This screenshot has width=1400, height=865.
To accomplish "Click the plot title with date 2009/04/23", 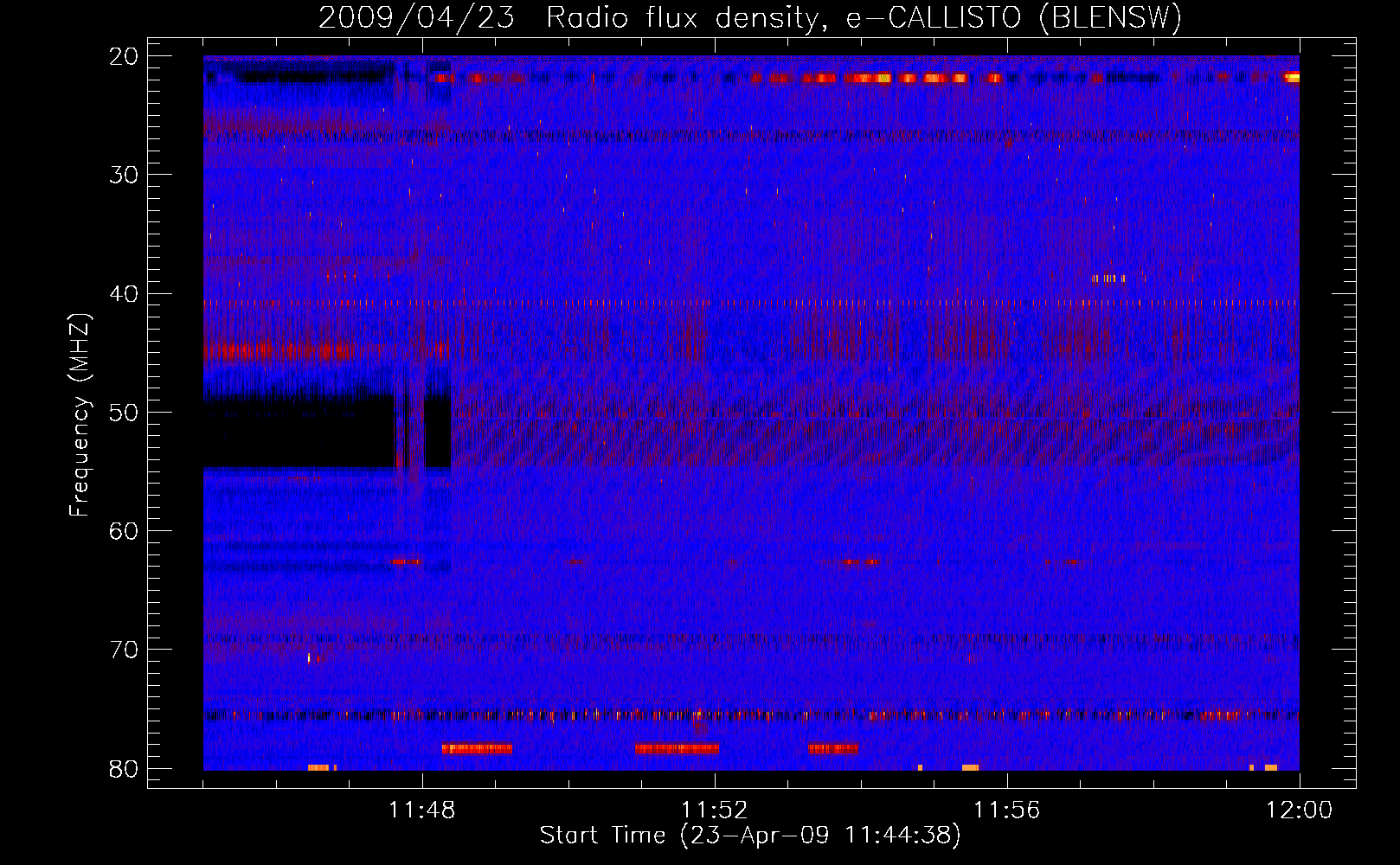I will [x=750, y=17].
